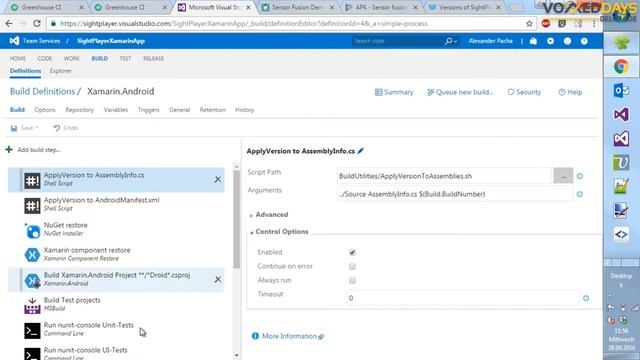The width and height of the screenshot is (640, 360).
Task: Click the Script Path input field
Action: pos(444,176)
